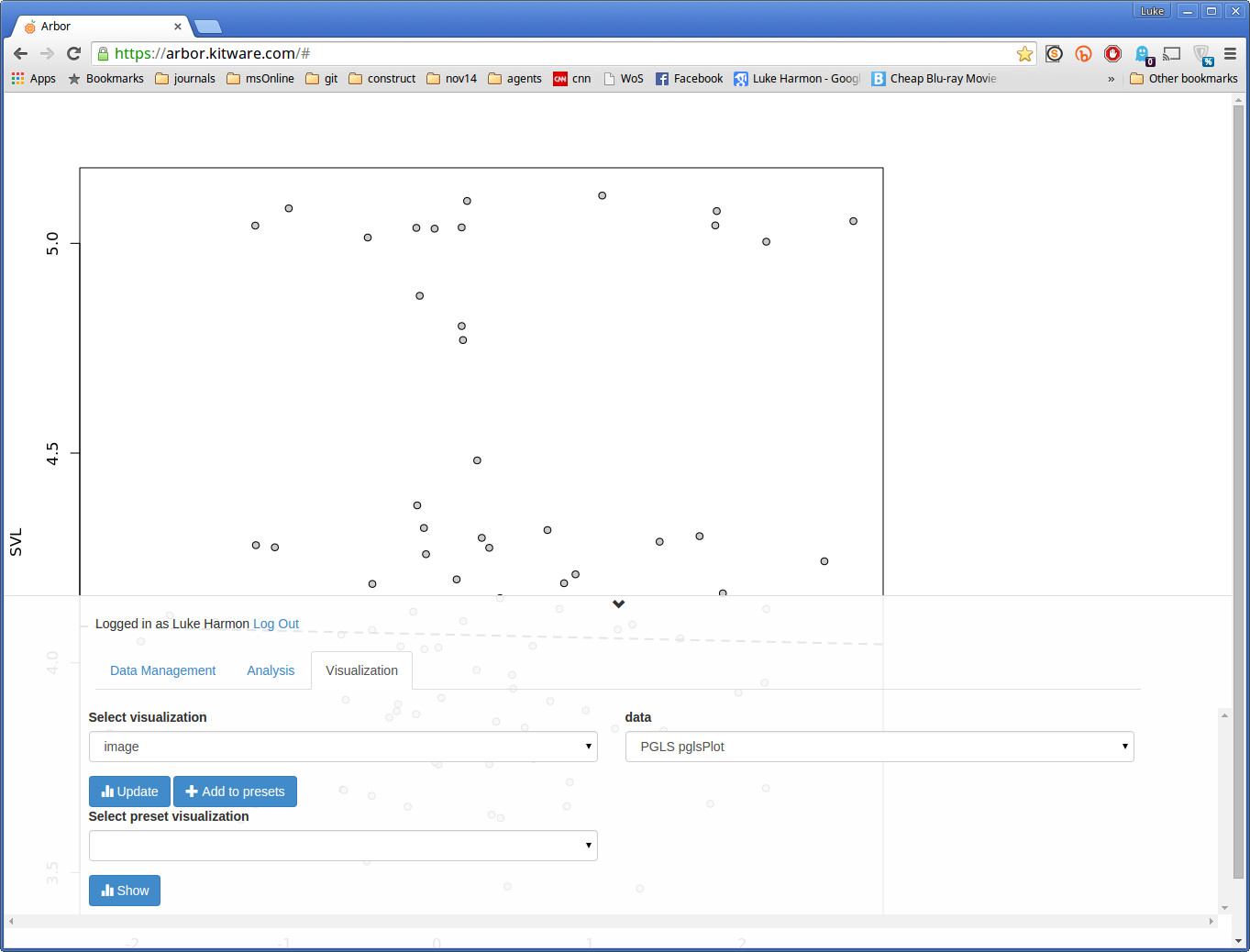
Task: Click the shield percent extension icon
Action: pos(1202,55)
